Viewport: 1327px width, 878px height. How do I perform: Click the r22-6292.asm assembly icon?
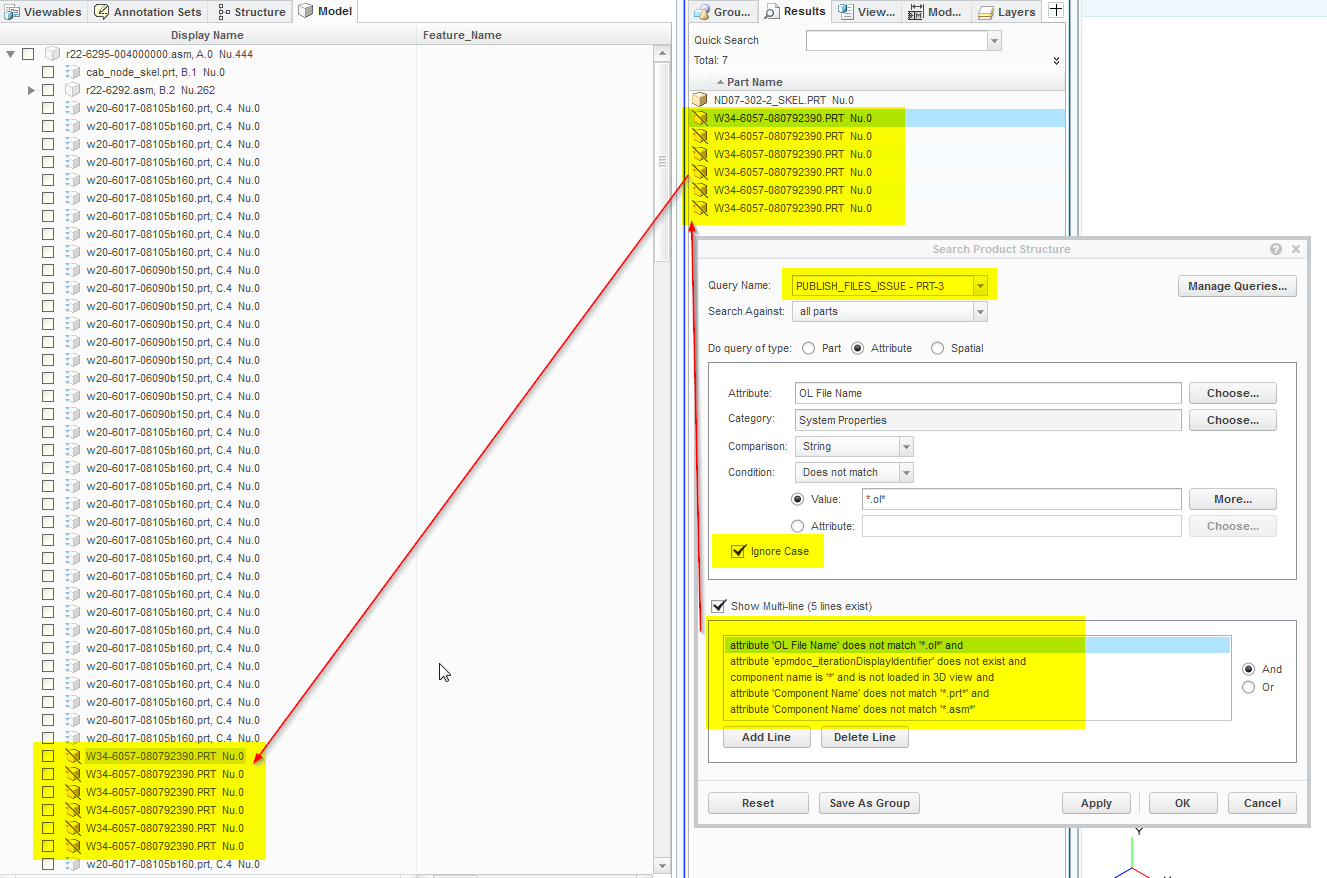coord(72,90)
